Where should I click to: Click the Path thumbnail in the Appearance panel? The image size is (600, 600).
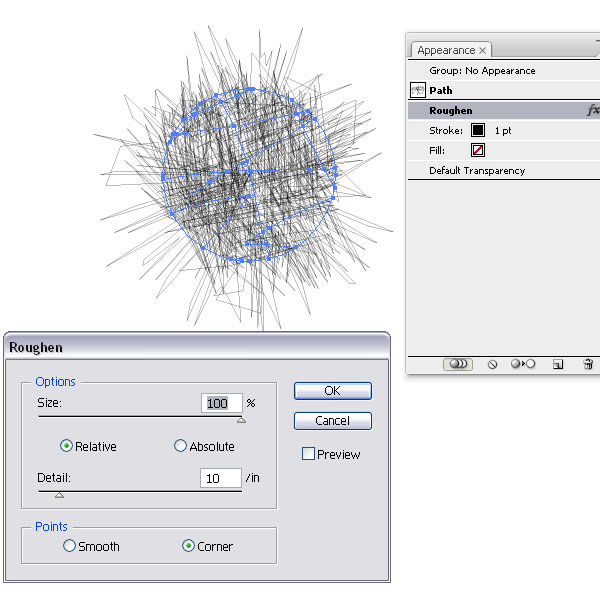pos(418,91)
